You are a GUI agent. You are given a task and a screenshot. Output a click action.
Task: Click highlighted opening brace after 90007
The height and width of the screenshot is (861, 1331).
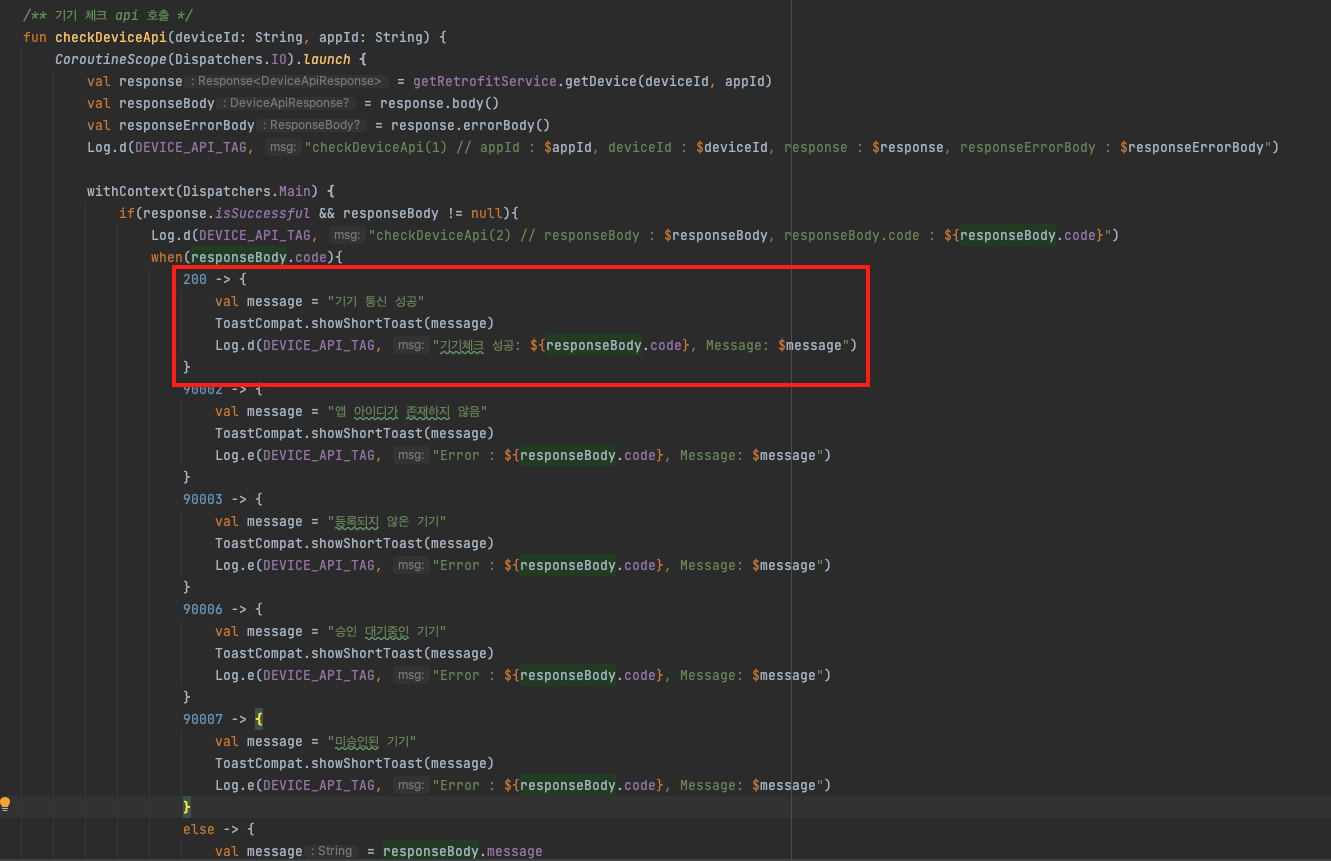point(258,719)
